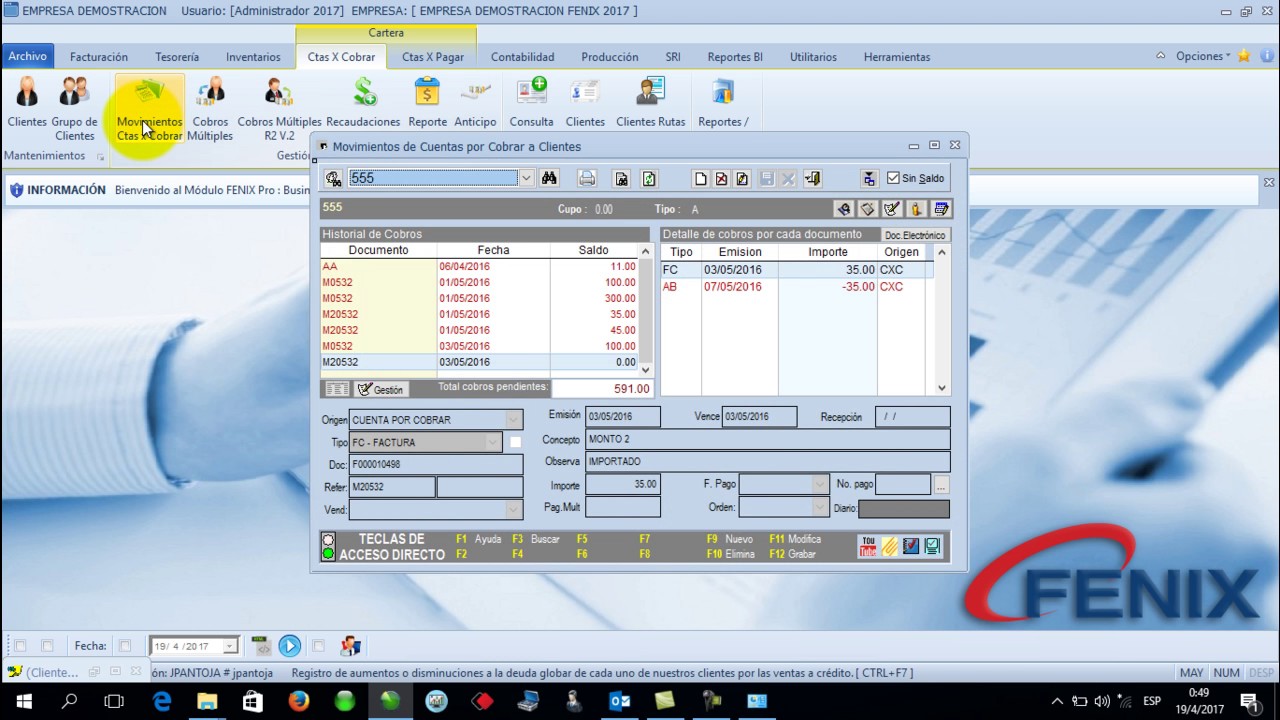Open YouTube icon in shortcut bar
Screen dimensions: 1280x720
point(867,546)
